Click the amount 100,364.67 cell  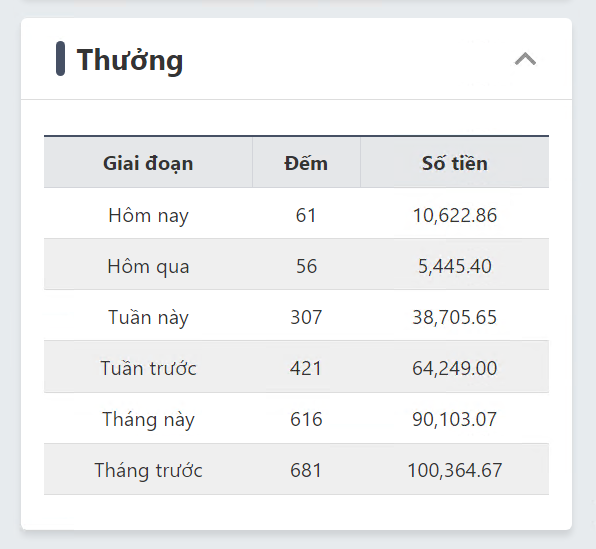point(455,470)
